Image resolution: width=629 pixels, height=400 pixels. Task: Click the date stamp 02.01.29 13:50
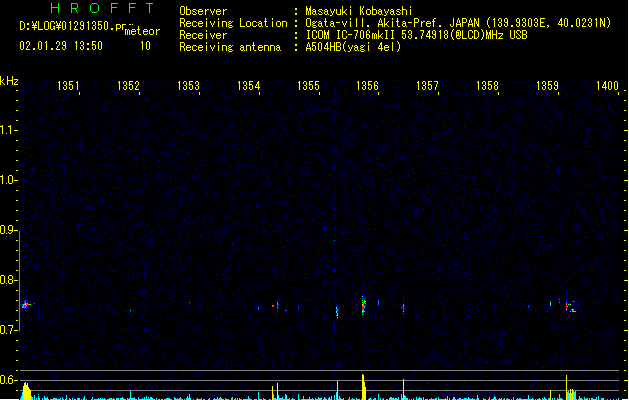[61, 46]
